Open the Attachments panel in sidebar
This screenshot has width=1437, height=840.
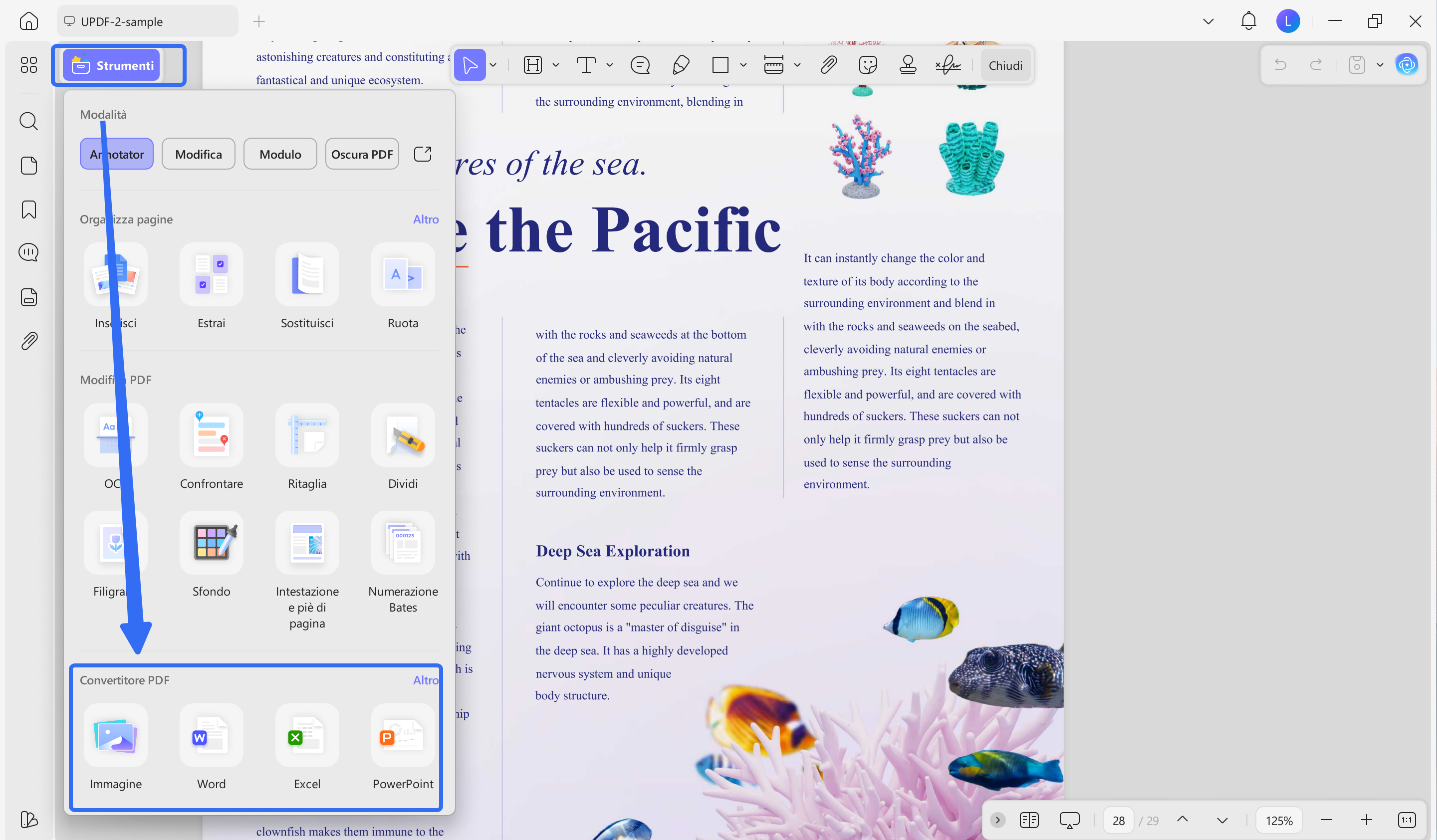[28, 341]
